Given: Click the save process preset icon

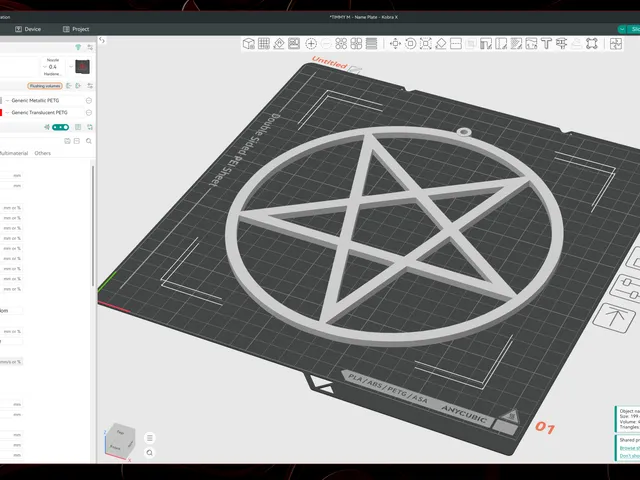Looking at the screenshot, I should pyautogui.click(x=67, y=141).
